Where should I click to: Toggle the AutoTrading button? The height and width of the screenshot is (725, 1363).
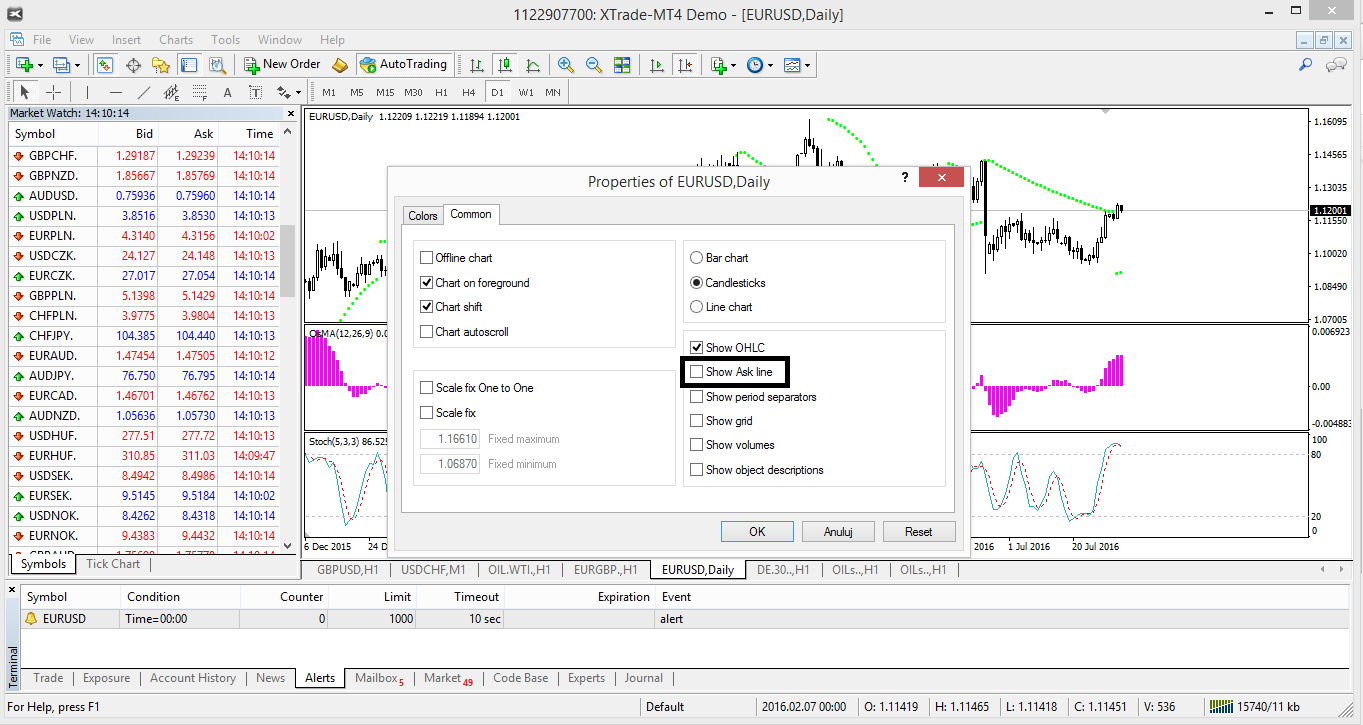(405, 65)
